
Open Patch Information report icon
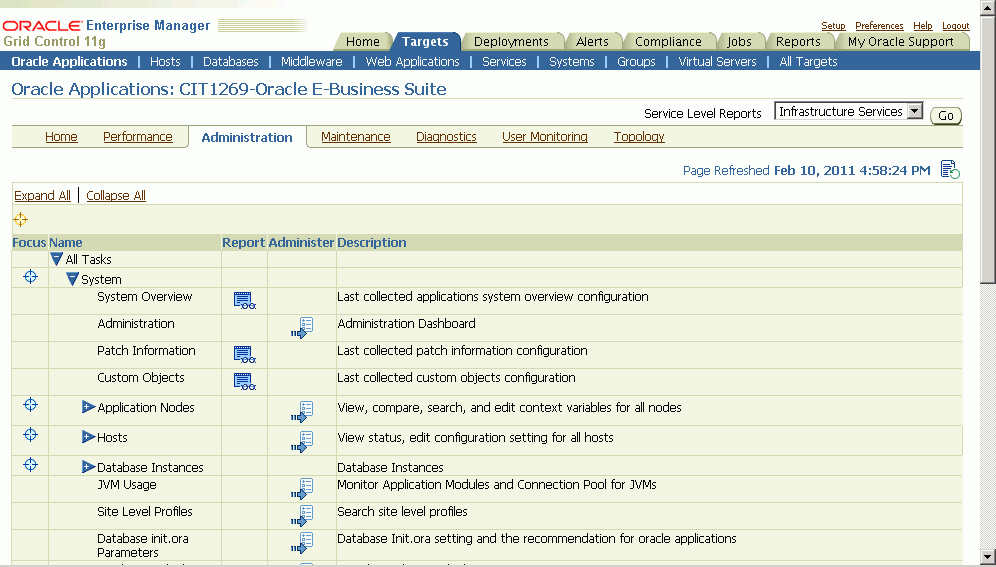click(x=245, y=355)
